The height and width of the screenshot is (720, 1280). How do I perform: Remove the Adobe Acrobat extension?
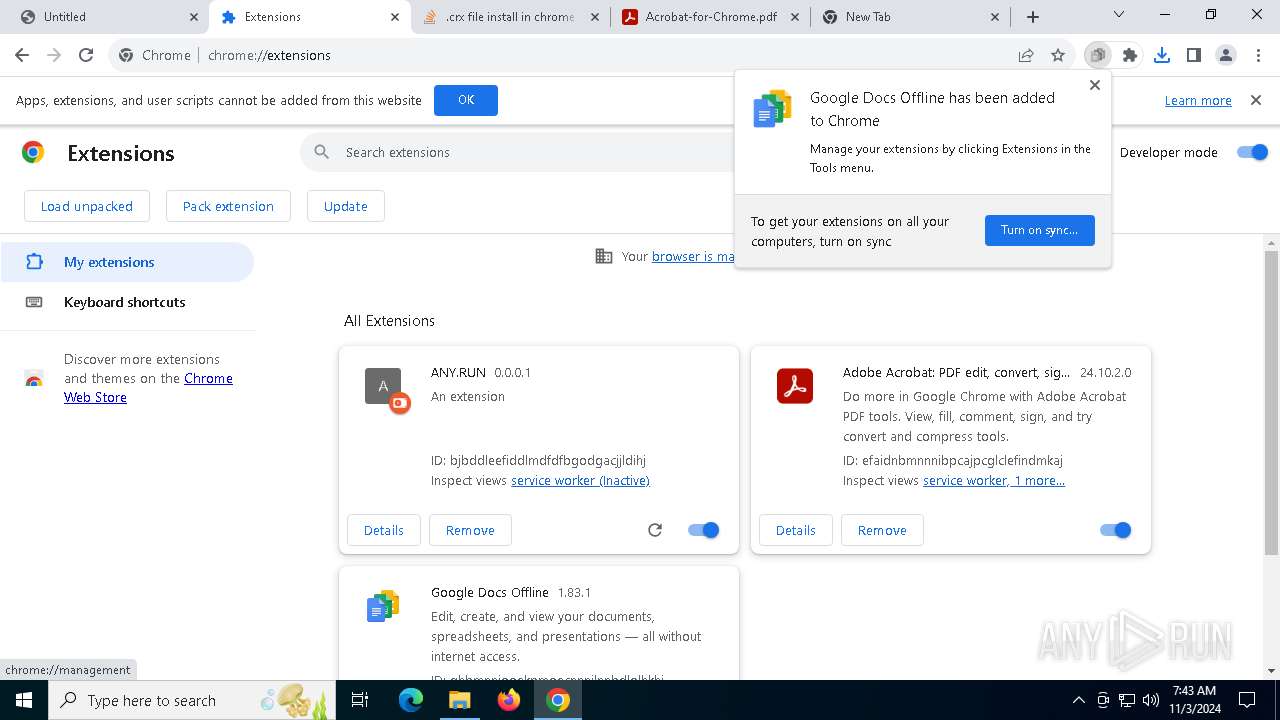(x=882, y=530)
